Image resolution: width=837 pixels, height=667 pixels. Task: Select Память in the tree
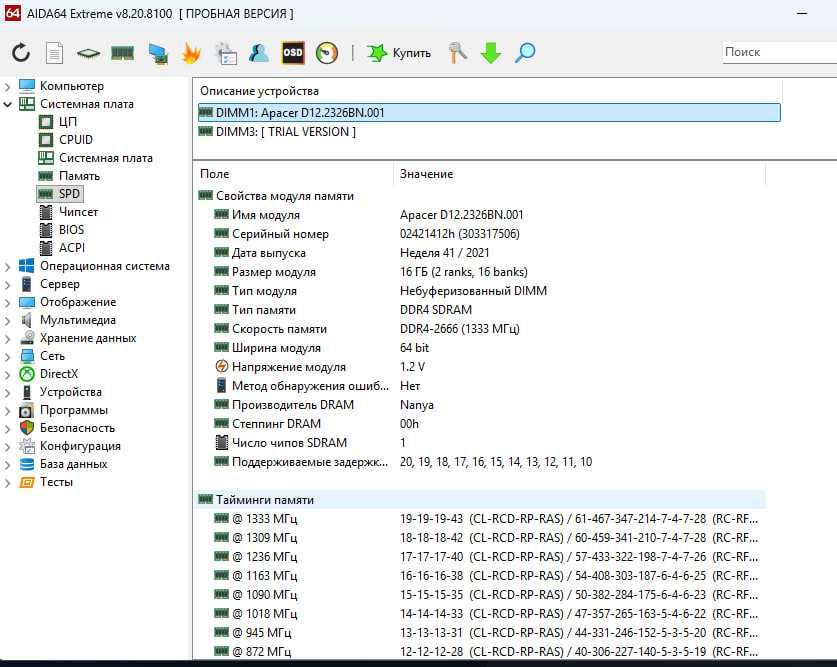click(x=79, y=176)
